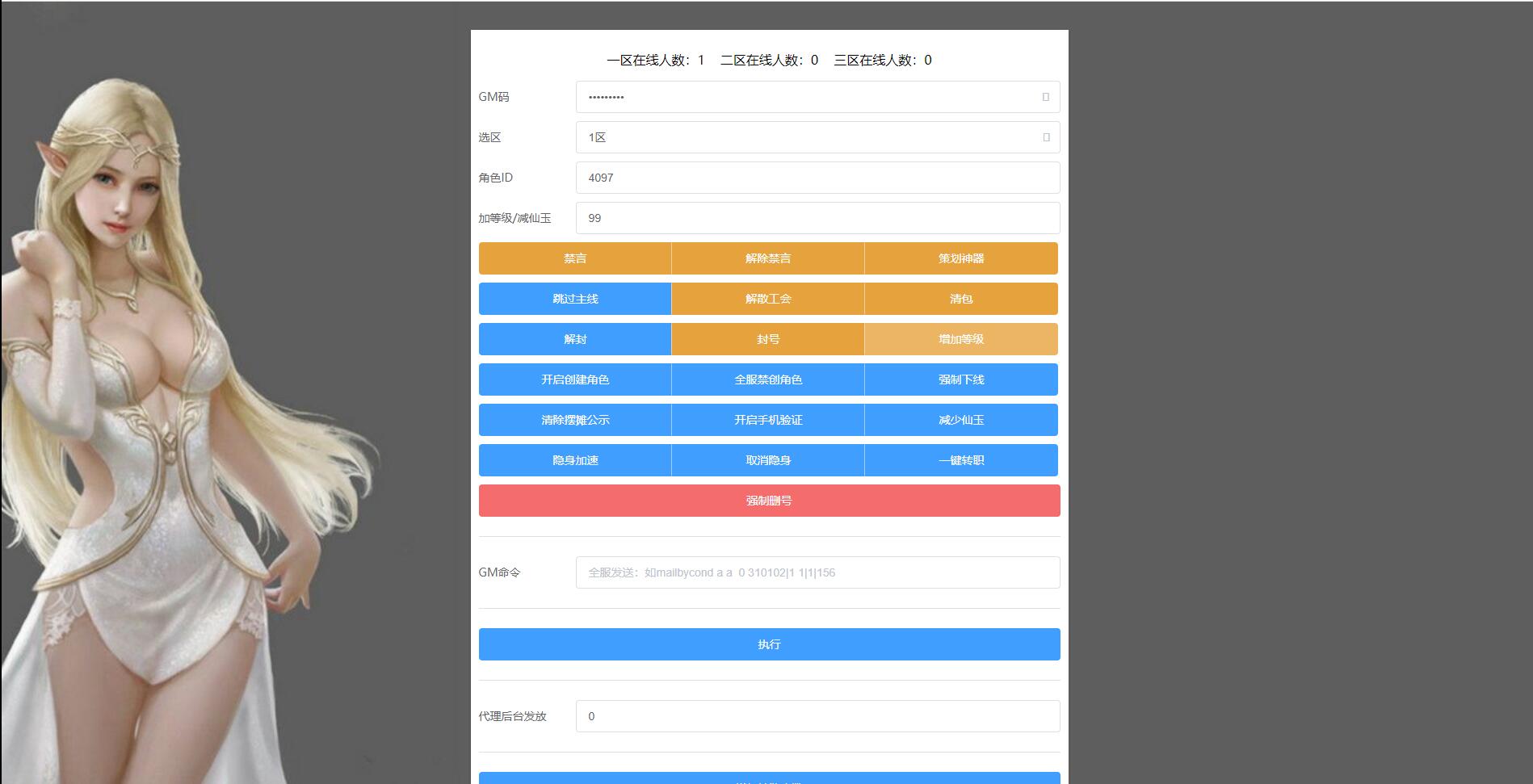The width and height of the screenshot is (1533, 784).
Task: Toggle 隐身加速 stealth speed
Action: tap(575, 460)
